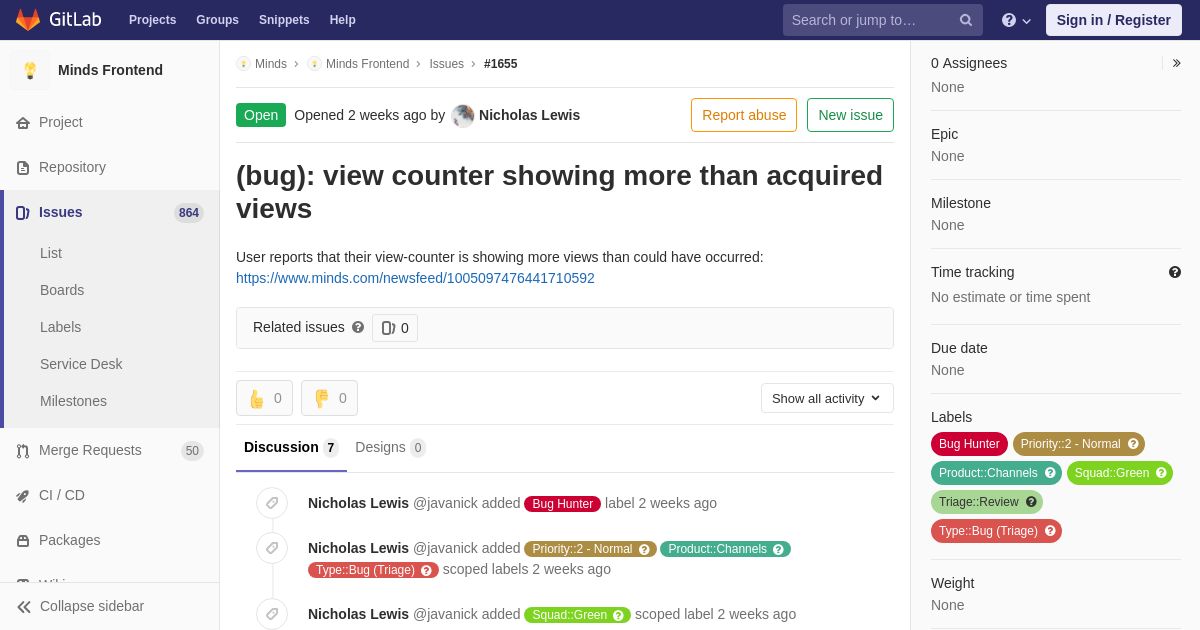
Task: Click the Issues breadcrumb link
Action: tap(446, 64)
